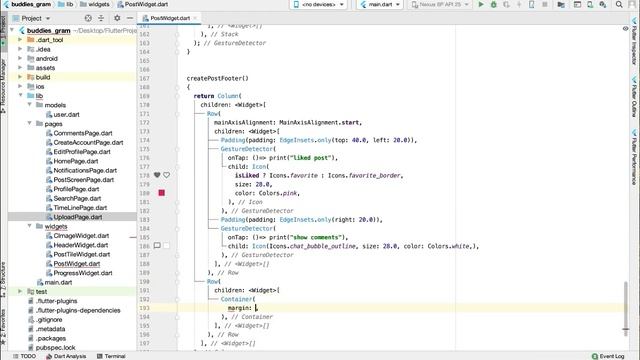Expand the build folder
The image size is (640, 360).
click(20, 77)
